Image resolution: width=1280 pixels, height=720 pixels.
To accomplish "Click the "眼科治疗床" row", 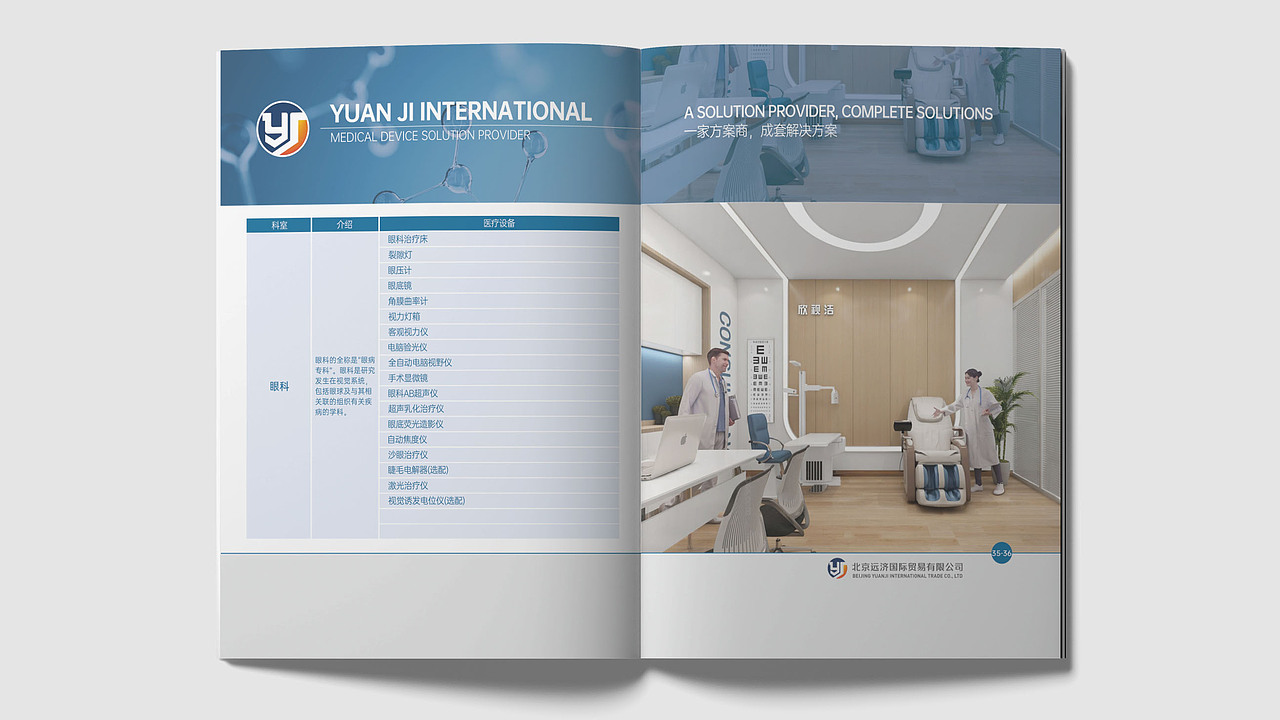I will pyautogui.click(x=499, y=240).
